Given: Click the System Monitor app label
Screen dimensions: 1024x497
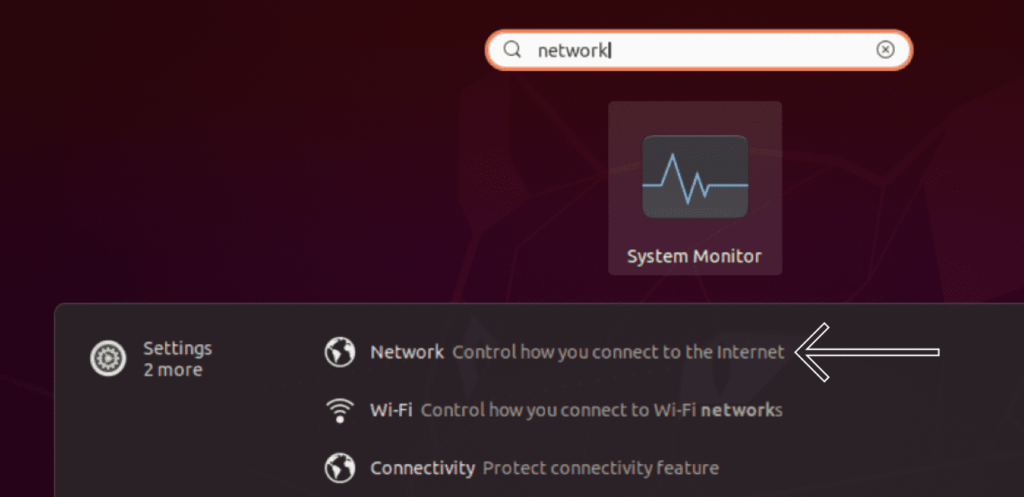Looking at the screenshot, I should 694,257.
